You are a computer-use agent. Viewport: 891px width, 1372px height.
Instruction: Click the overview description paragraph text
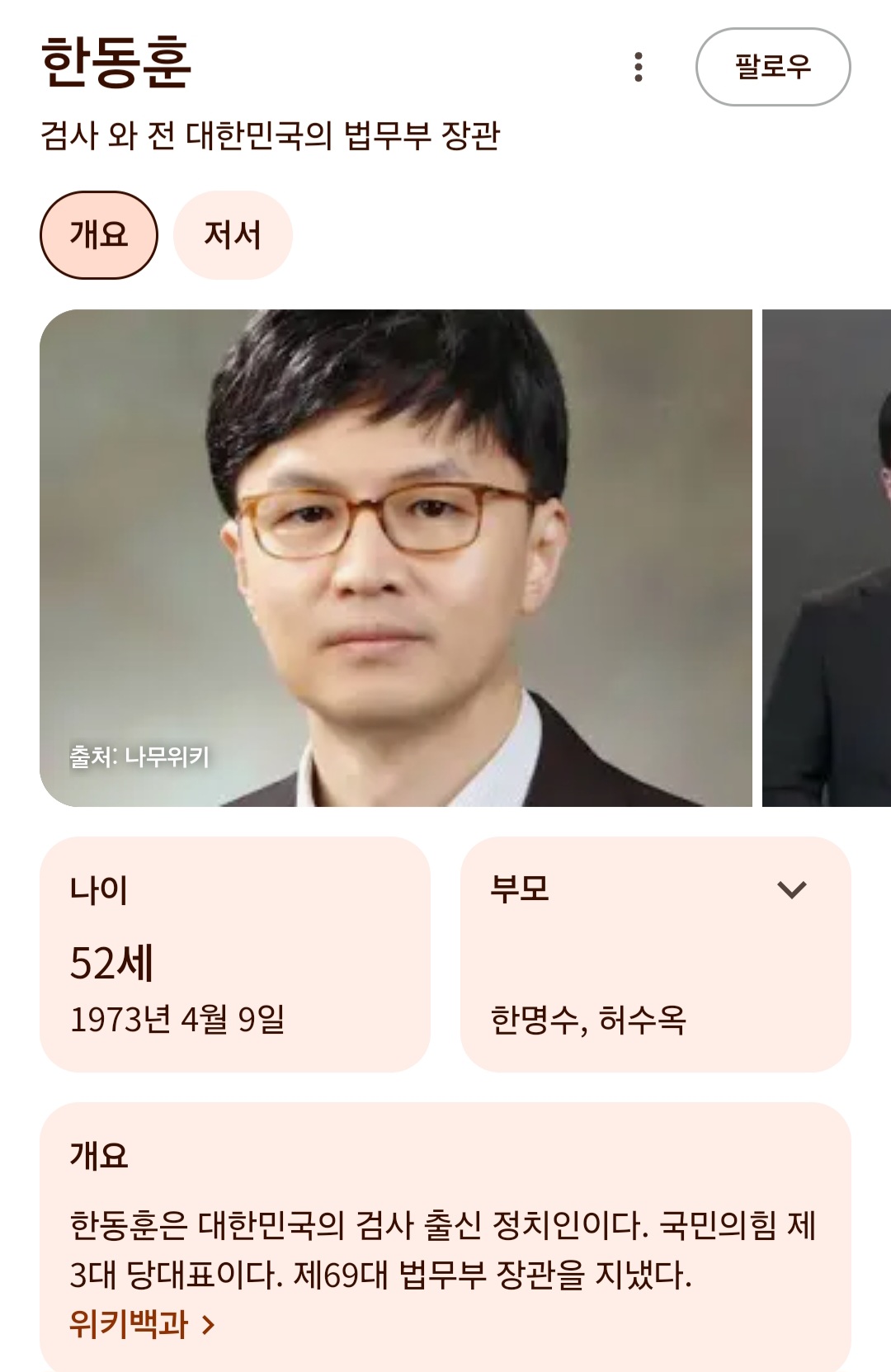point(443,1250)
